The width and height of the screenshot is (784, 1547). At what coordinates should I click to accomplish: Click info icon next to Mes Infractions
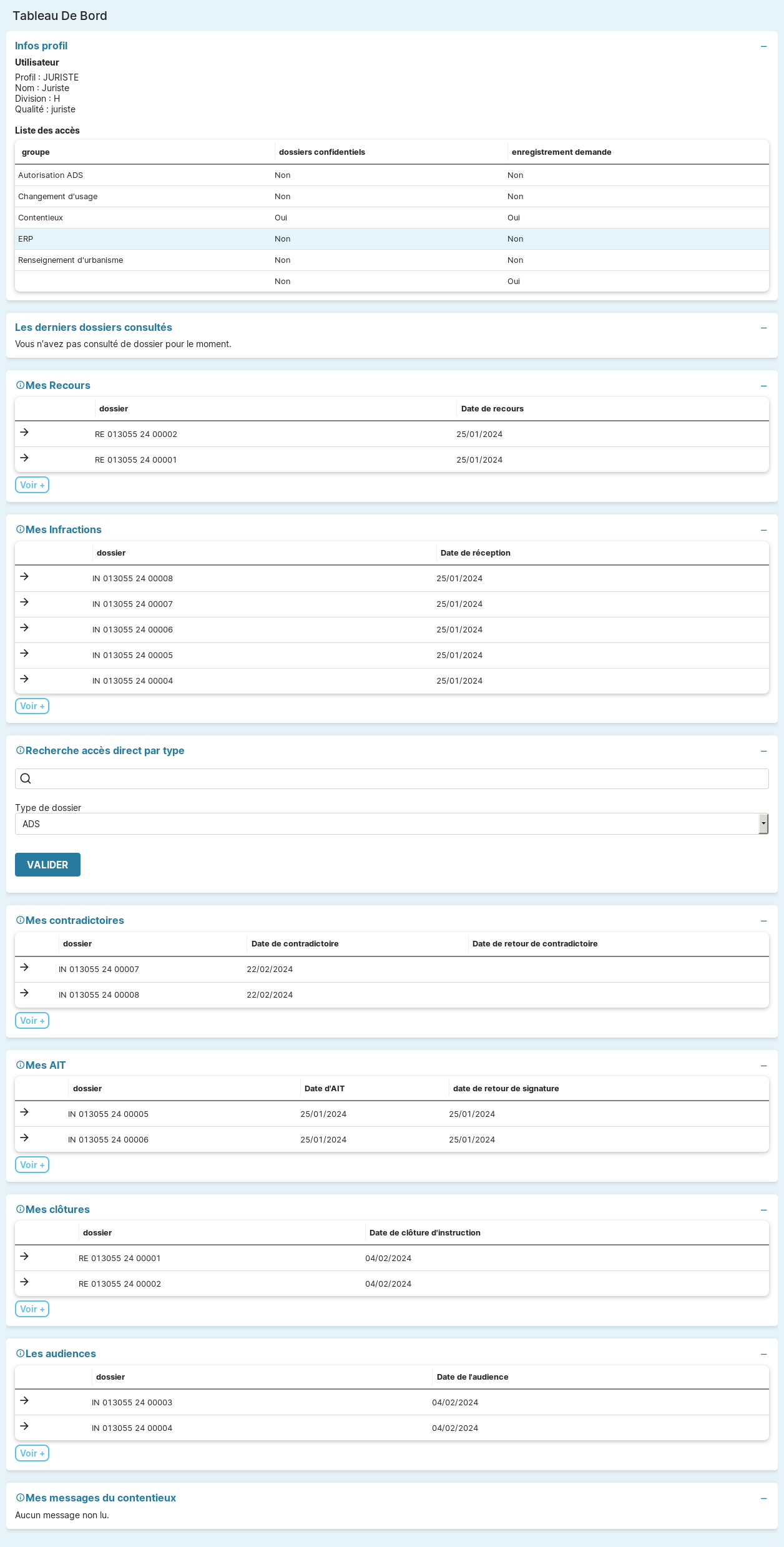coord(20,530)
